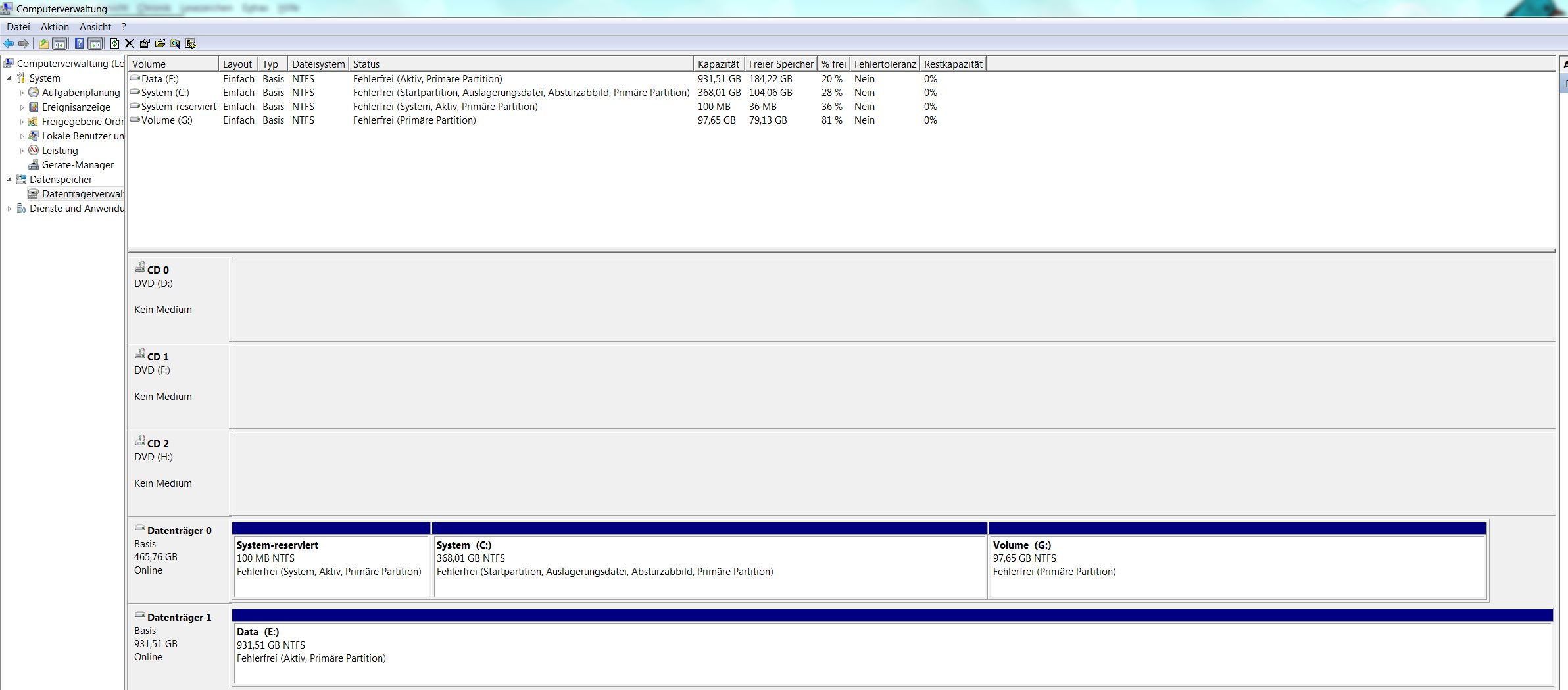Viewport: 1568px width, 690px height.
Task: Open the Aktion menu
Action: [55, 27]
